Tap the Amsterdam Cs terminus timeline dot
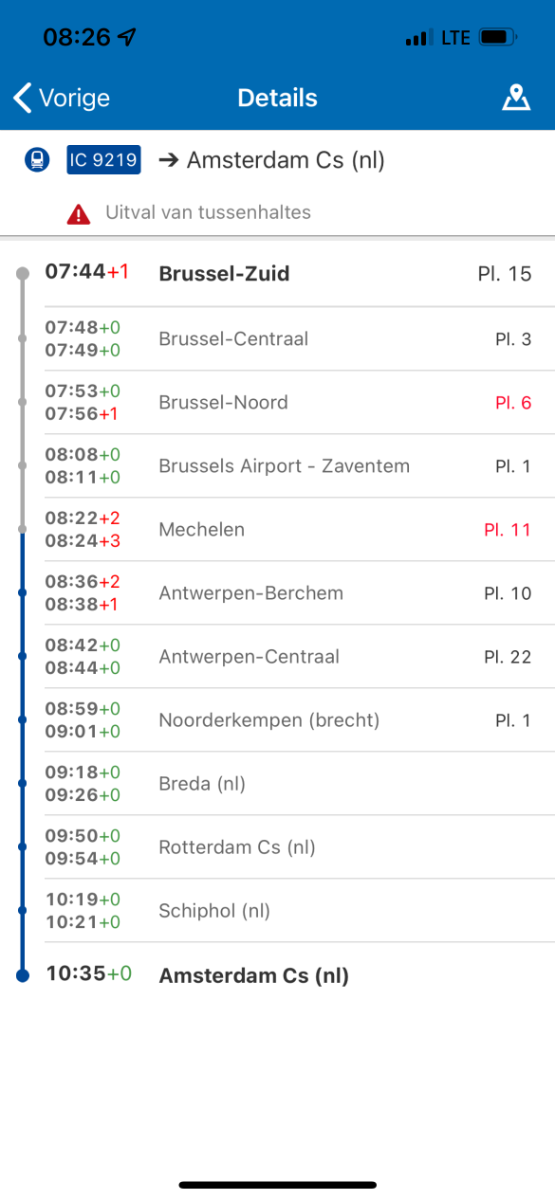 coord(23,975)
